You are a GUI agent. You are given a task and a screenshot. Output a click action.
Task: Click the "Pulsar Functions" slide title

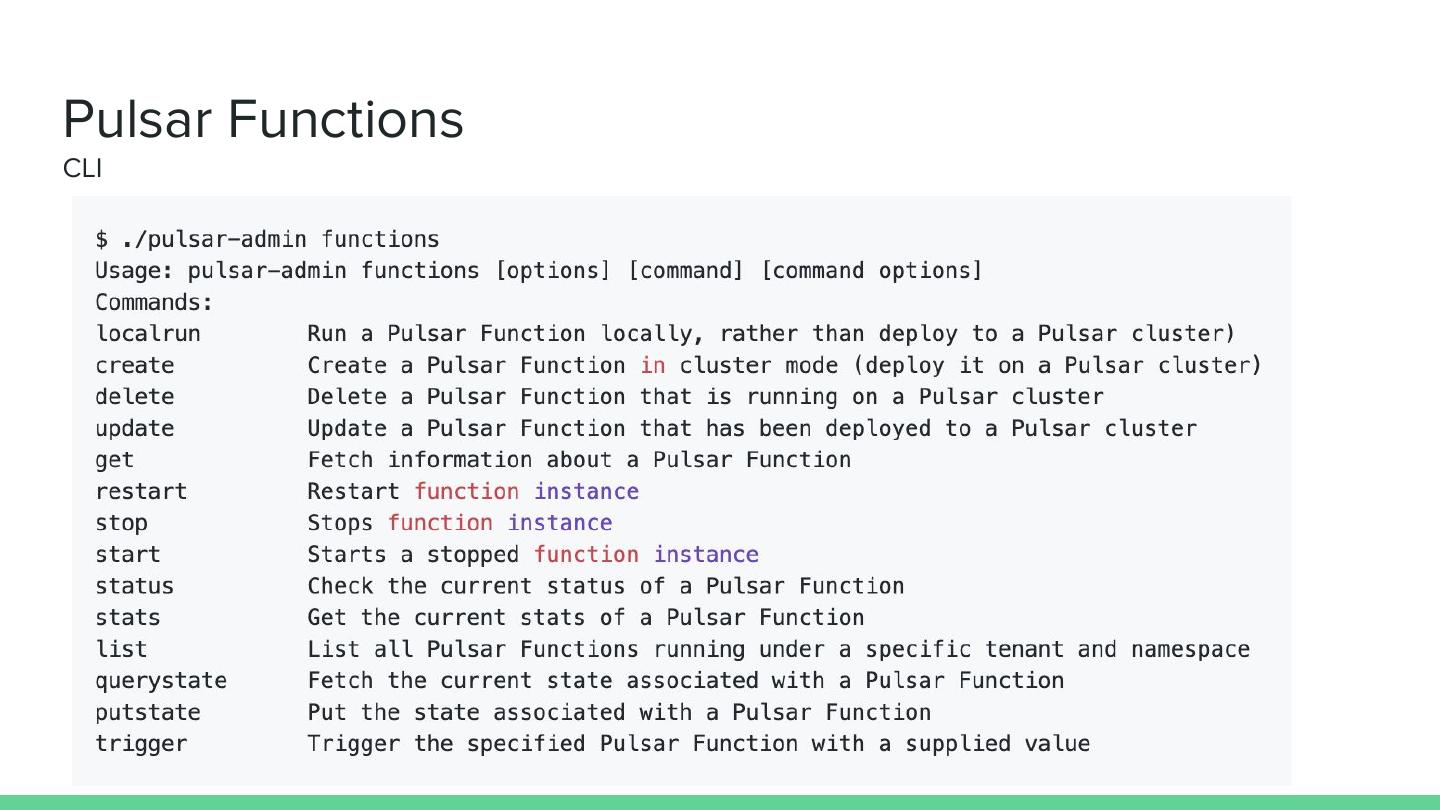[x=263, y=119]
